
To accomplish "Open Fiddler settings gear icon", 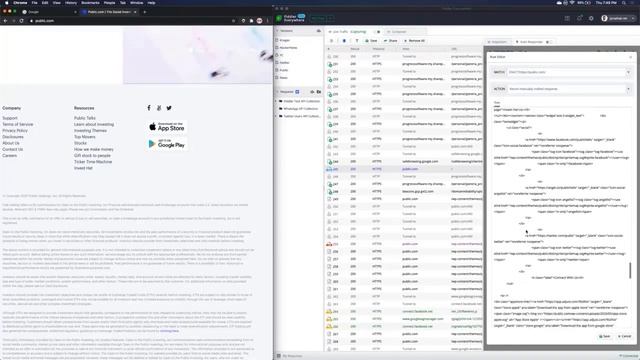I will [x=591, y=18].
